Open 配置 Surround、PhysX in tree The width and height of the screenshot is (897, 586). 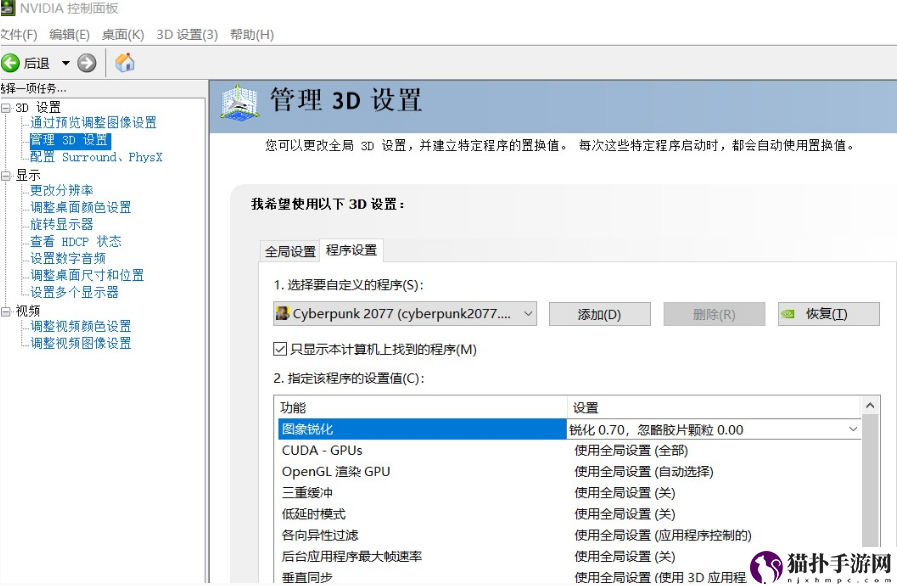(x=96, y=157)
